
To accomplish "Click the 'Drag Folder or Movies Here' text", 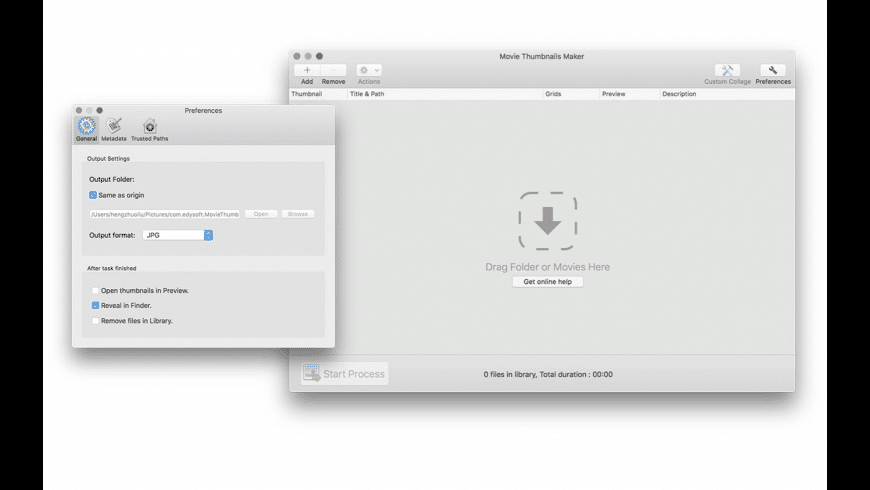I will (548, 267).
